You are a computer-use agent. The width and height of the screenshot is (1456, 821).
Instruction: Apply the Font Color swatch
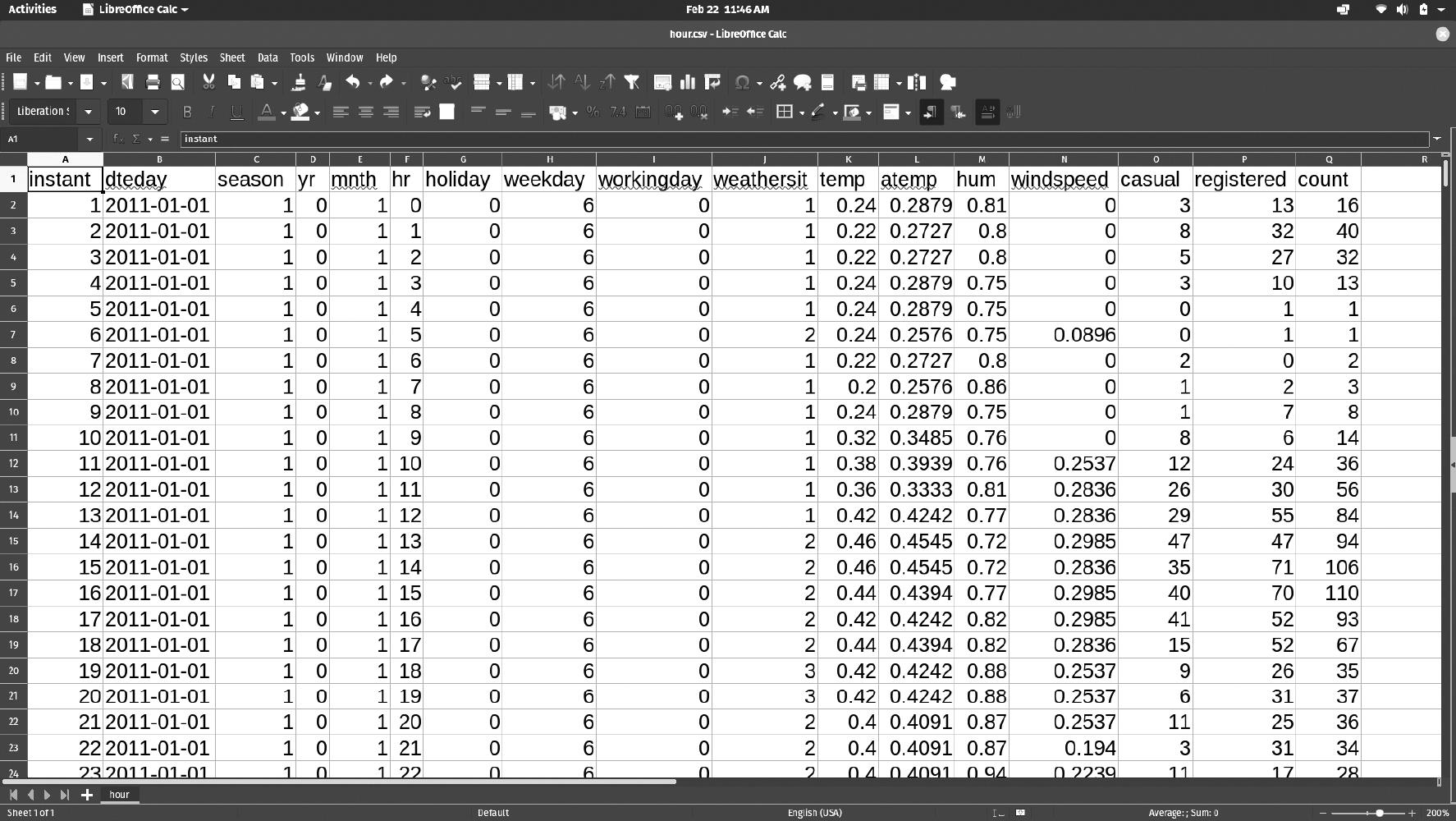(x=266, y=112)
